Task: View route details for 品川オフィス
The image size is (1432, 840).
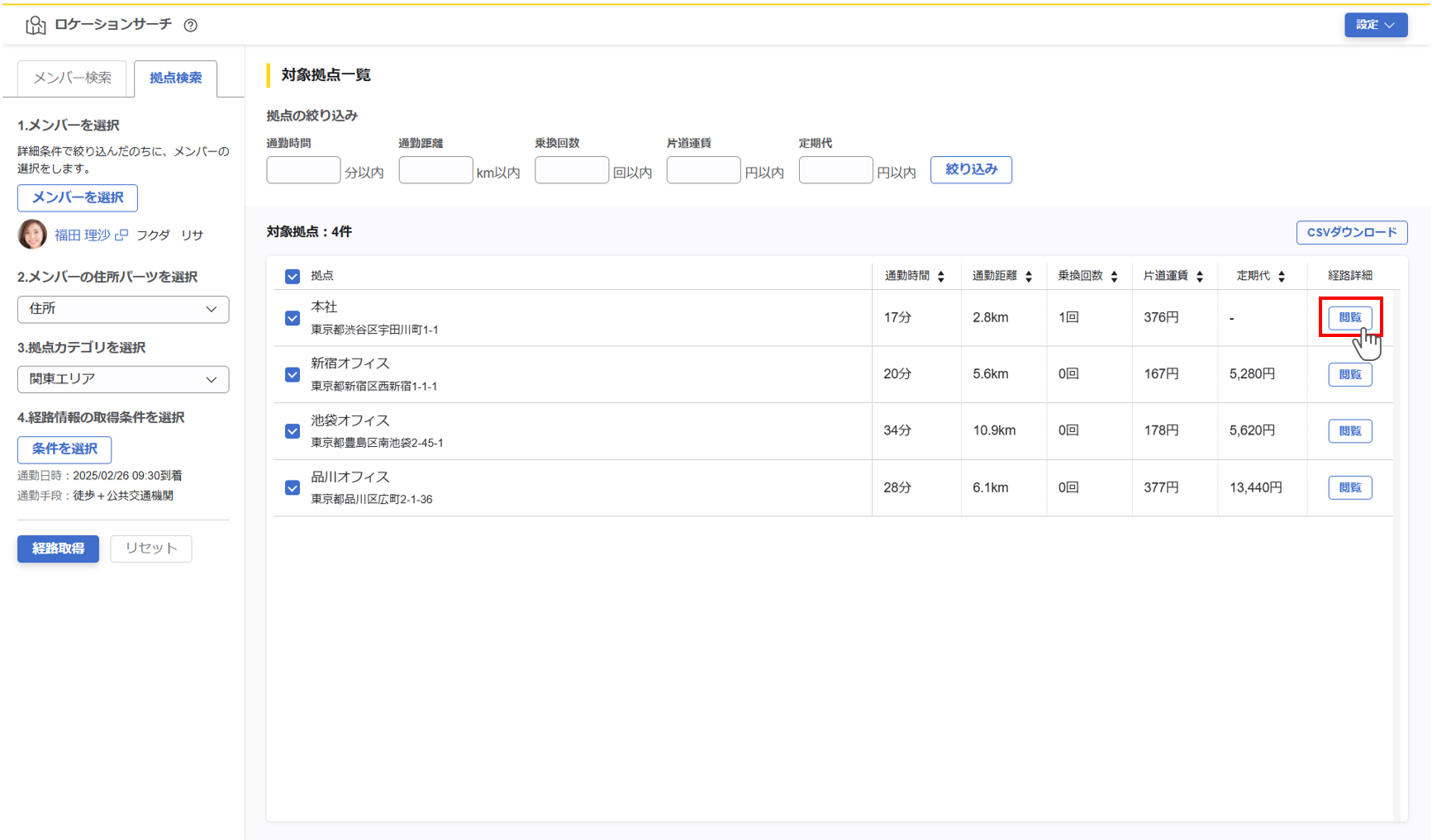Action: click(1350, 487)
